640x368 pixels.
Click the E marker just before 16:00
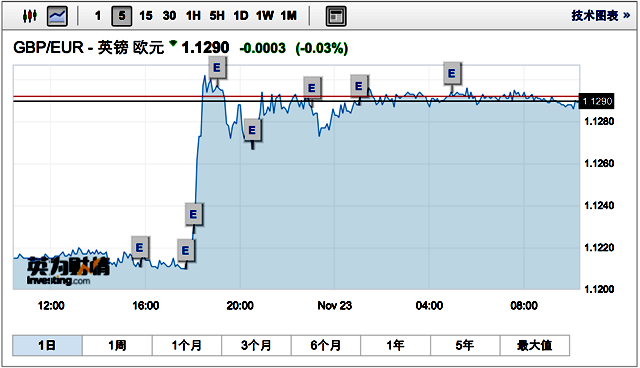tap(140, 248)
